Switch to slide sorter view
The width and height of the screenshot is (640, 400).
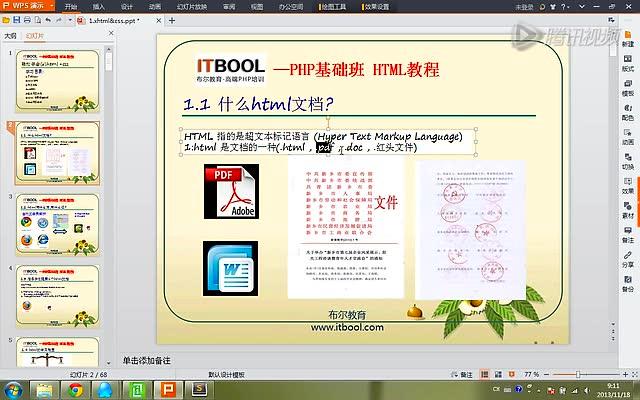click(498, 374)
